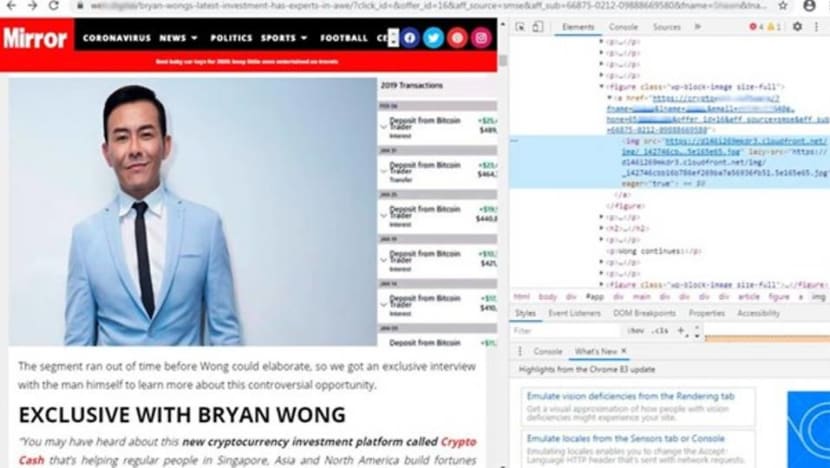Reload the page with the refresh icon

point(53,6)
